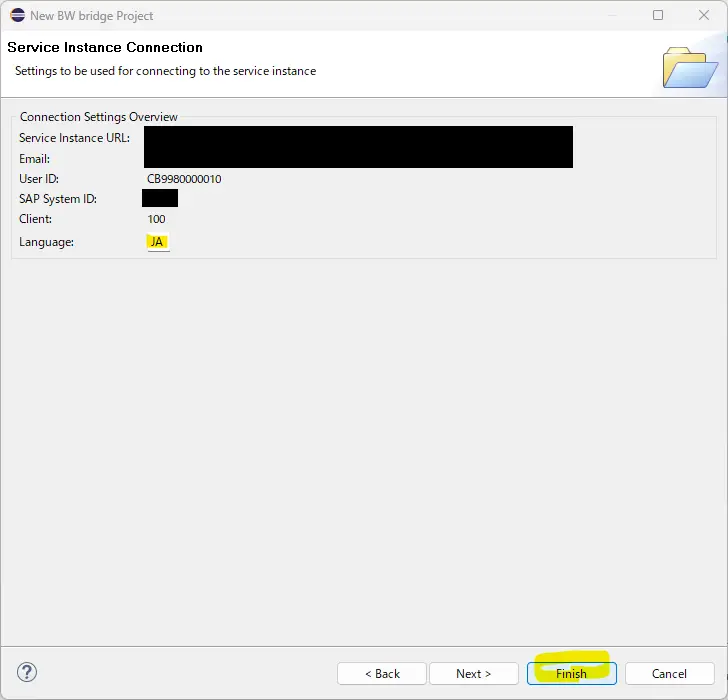The width and height of the screenshot is (728, 700).
Task: Click the folder icon in the wizard header
Action: (x=690, y=67)
